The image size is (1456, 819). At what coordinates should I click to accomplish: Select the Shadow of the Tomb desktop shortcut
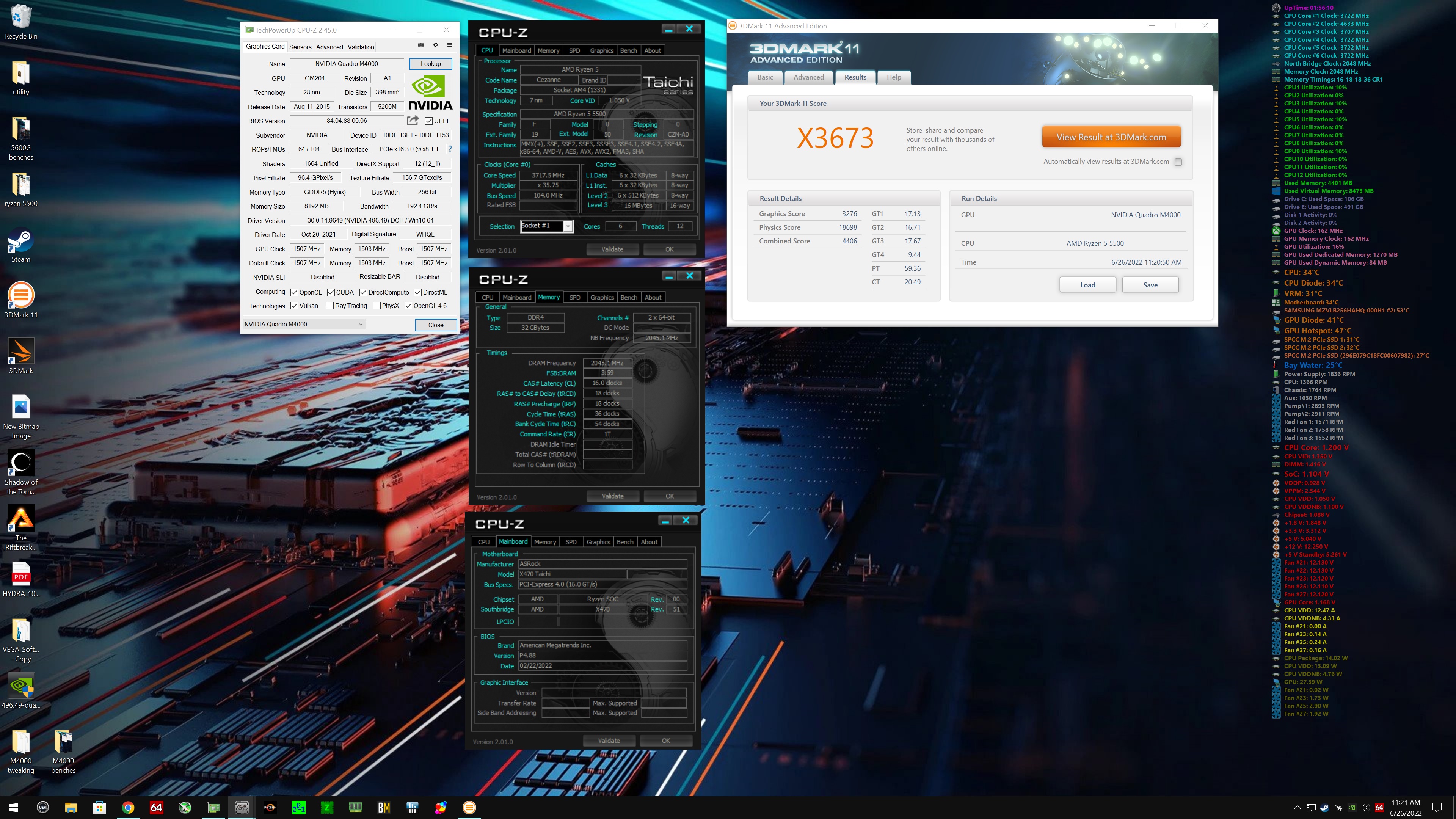pos(21,472)
